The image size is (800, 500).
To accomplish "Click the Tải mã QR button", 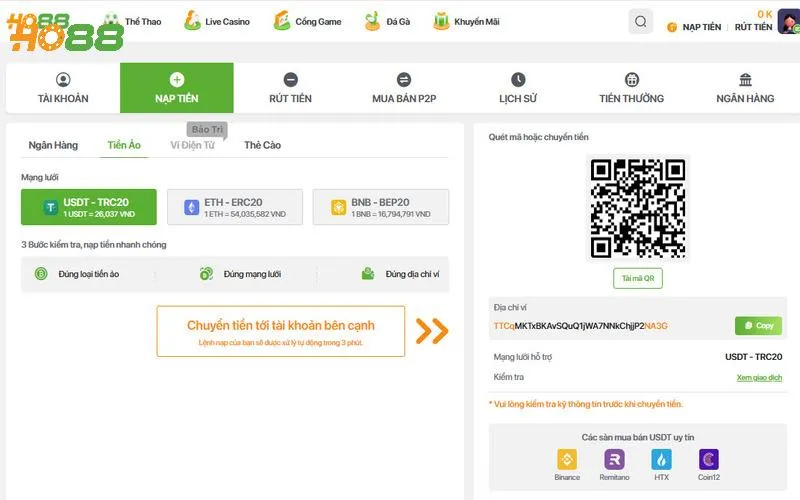I will (637, 279).
